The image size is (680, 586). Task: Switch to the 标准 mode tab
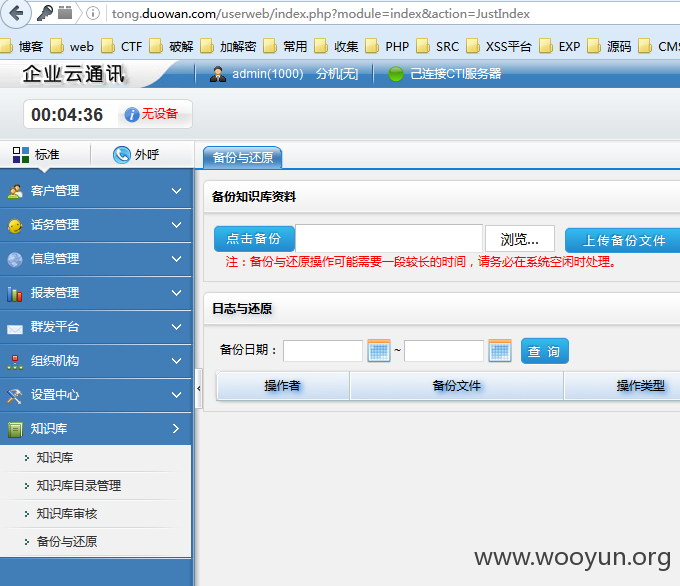coord(36,154)
